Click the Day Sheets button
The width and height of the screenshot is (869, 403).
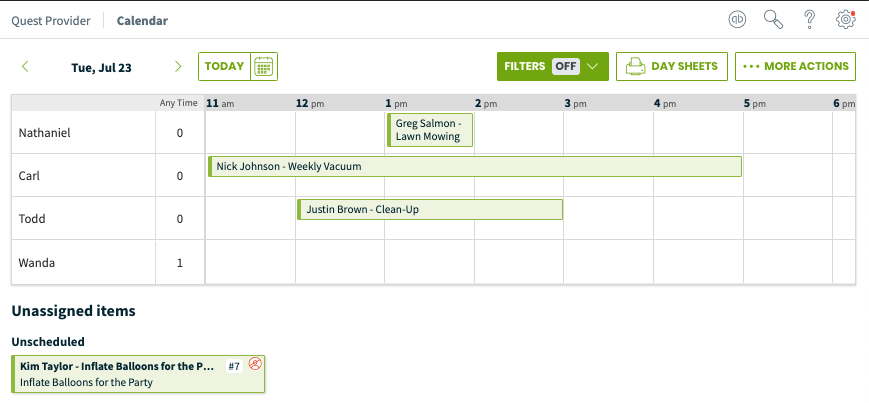click(x=672, y=67)
